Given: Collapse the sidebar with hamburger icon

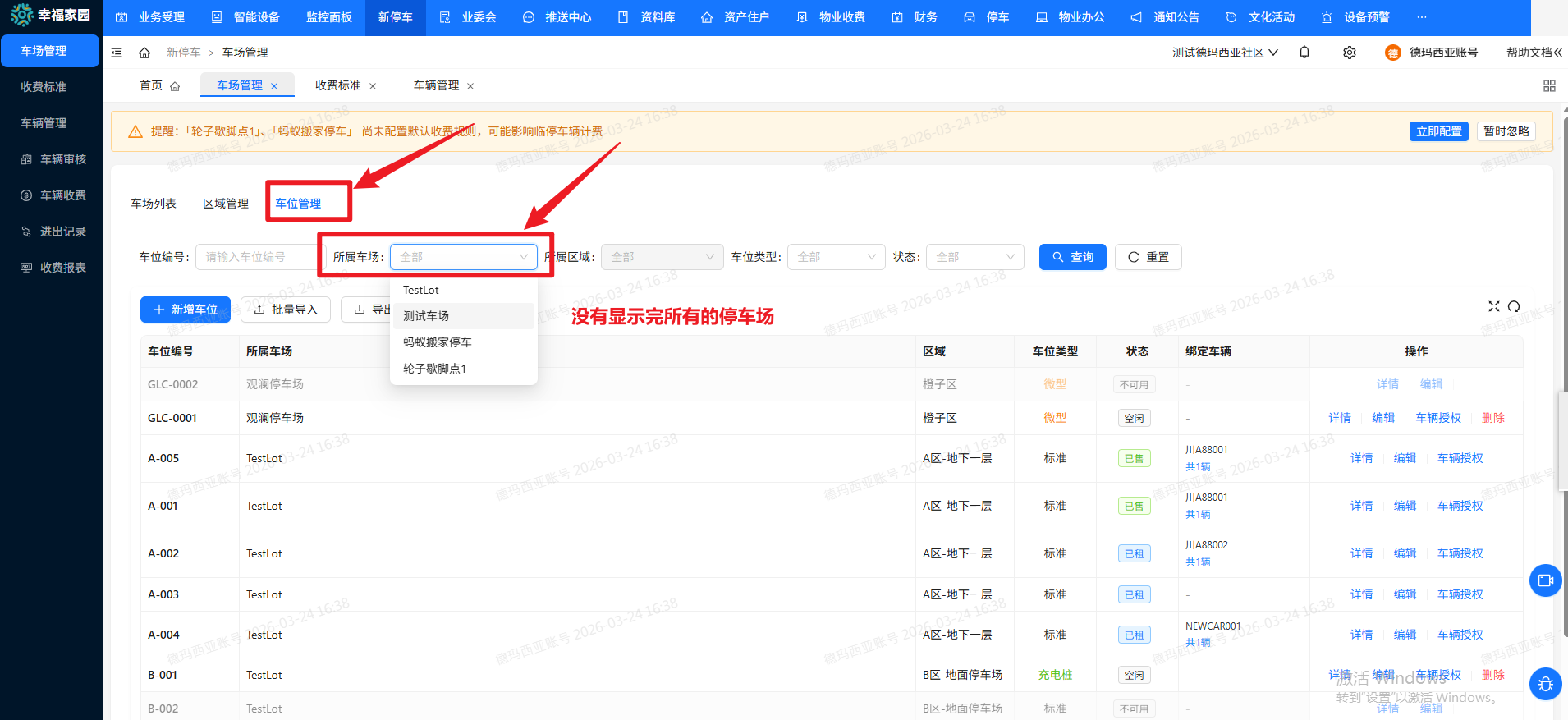Looking at the screenshot, I should point(117,53).
